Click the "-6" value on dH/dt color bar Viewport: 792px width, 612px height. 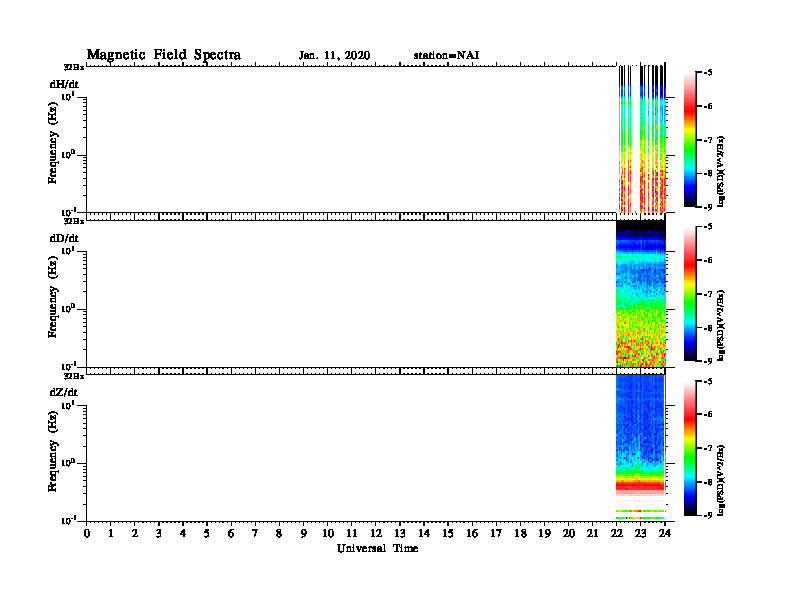(708, 106)
